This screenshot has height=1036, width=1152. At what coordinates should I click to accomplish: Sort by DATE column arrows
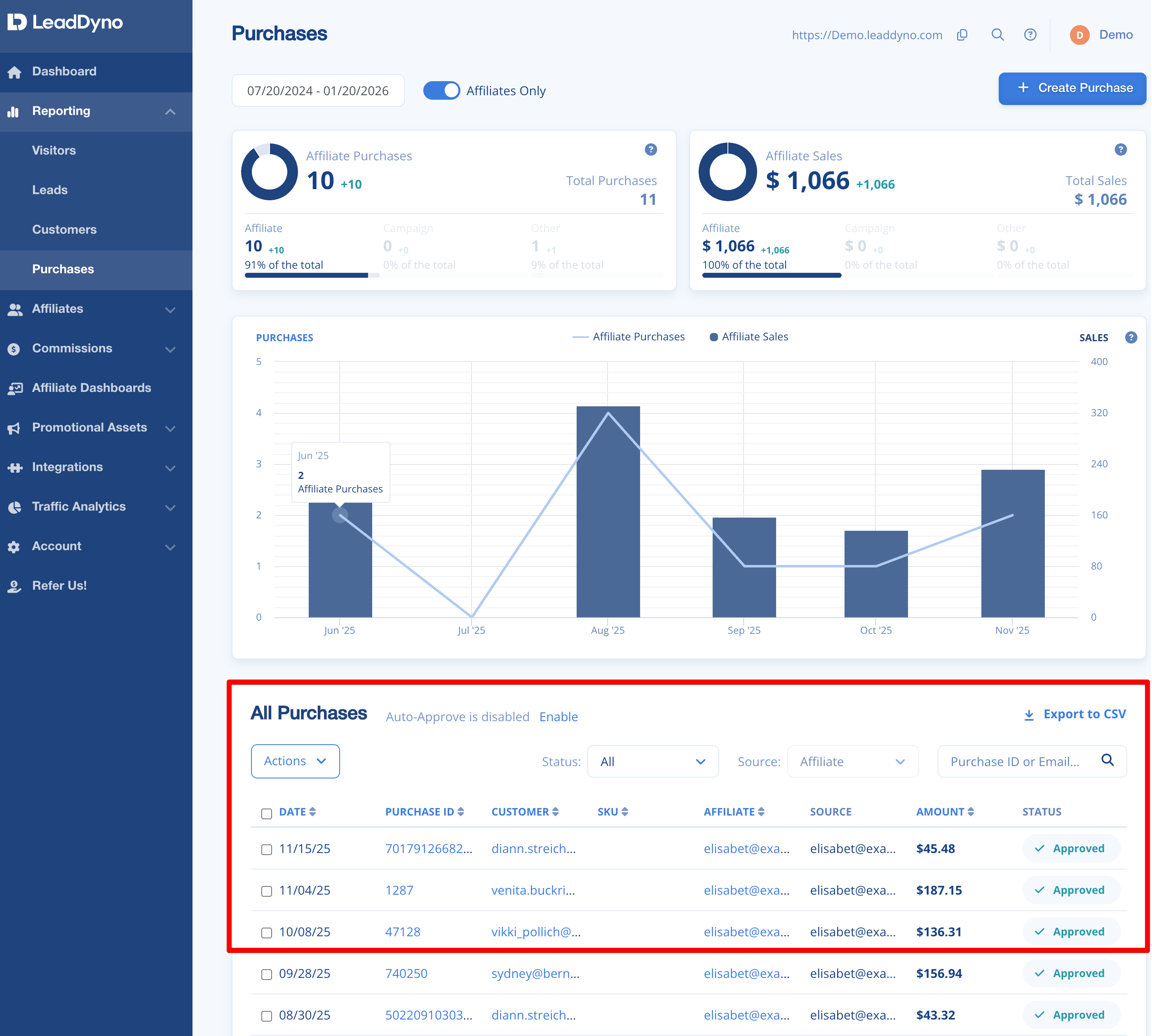[312, 812]
